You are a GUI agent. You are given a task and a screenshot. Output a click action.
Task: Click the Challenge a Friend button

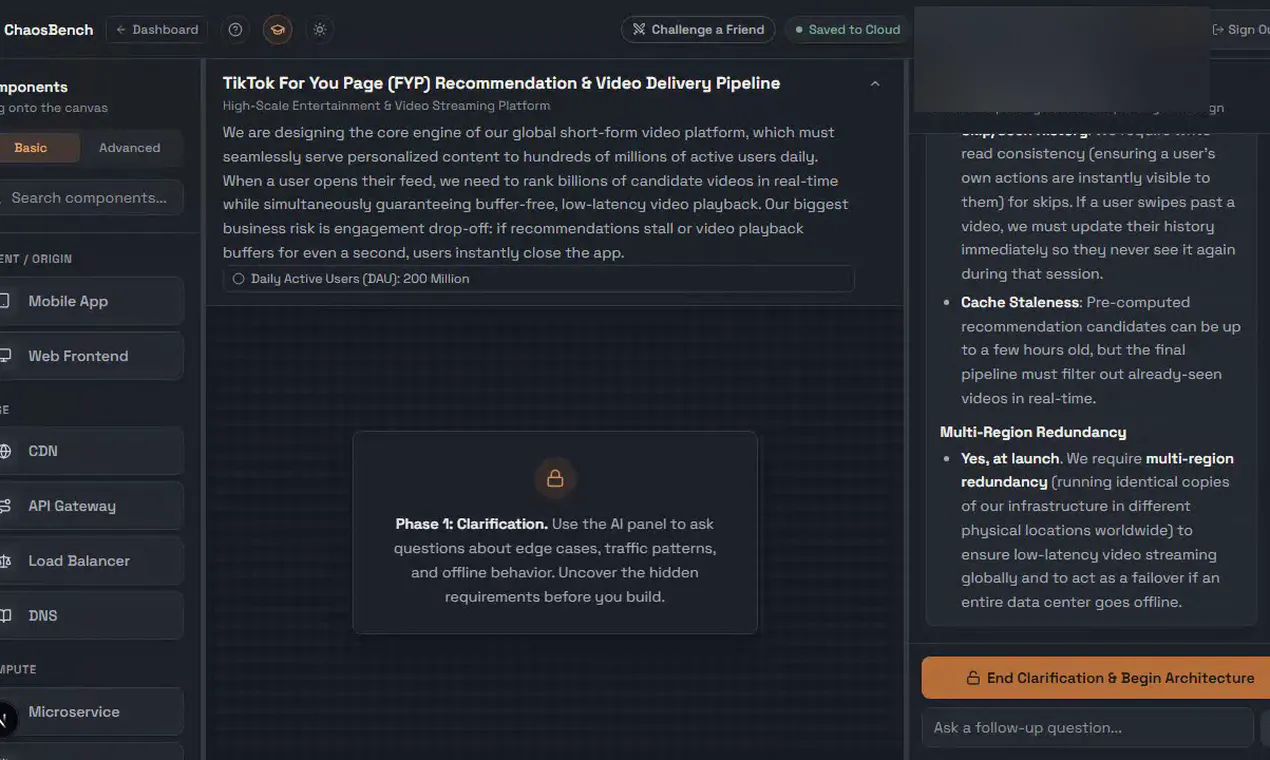pyautogui.click(x=698, y=30)
